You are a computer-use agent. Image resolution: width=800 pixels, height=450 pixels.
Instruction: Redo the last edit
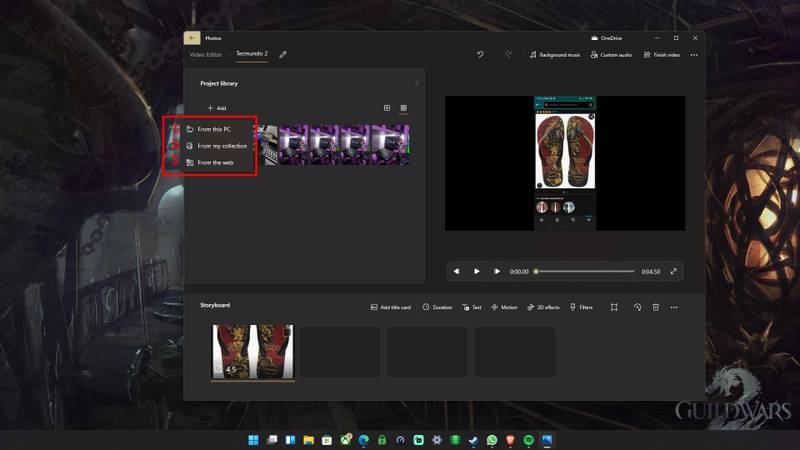pos(508,55)
